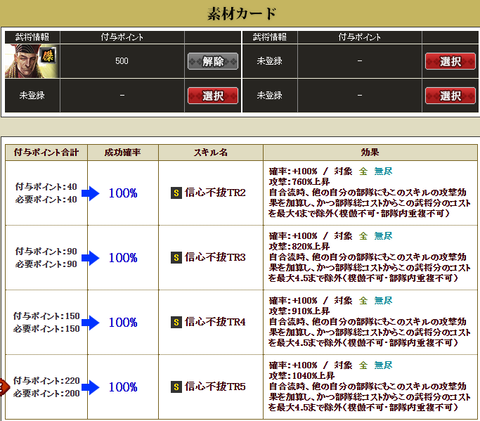Click the S rank icon beside 信心不抜TR2
This screenshot has width=480, height=421.
[x=176, y=193]
